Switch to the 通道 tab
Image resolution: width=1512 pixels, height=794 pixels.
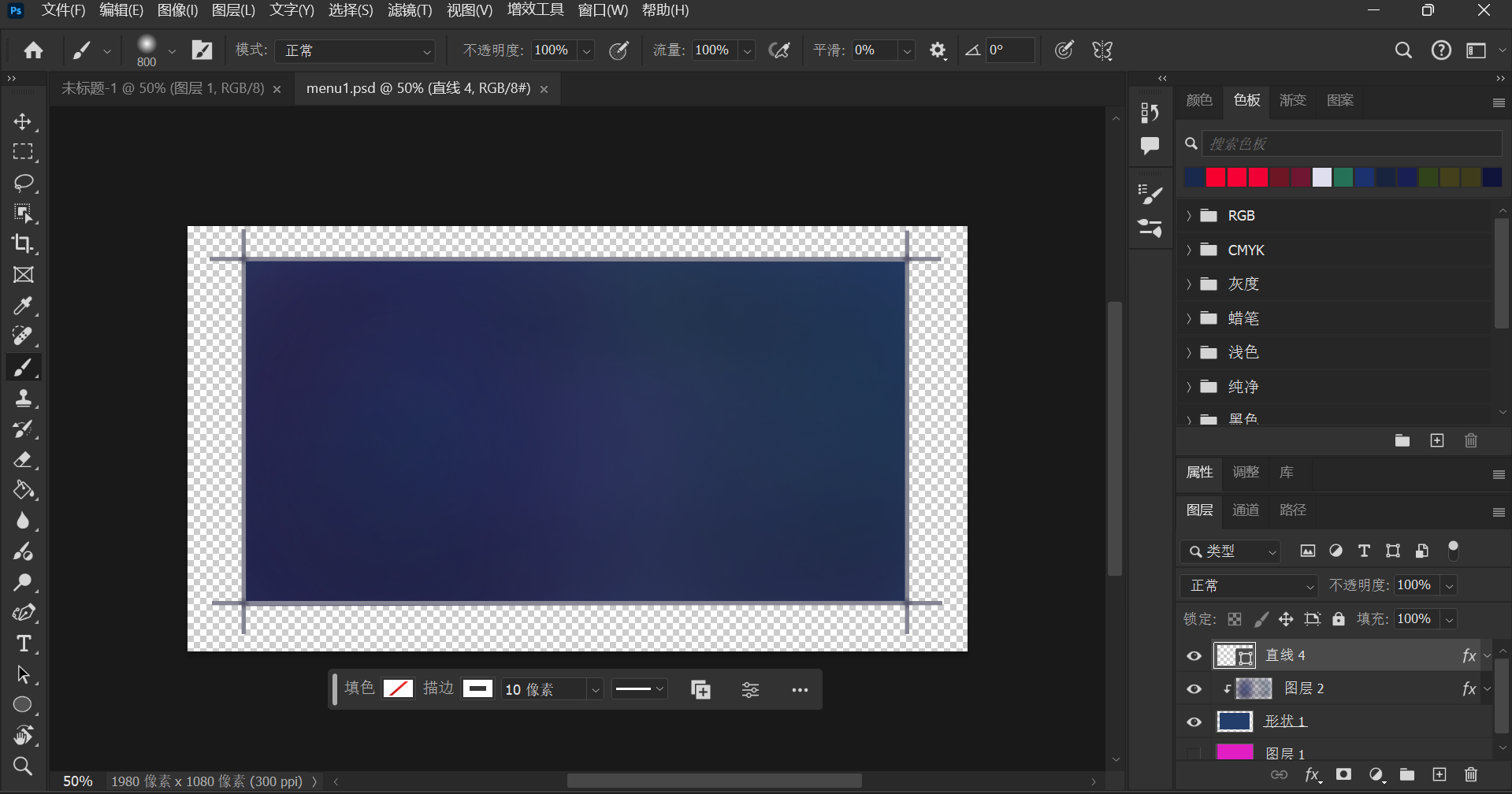coord(1245,510)
